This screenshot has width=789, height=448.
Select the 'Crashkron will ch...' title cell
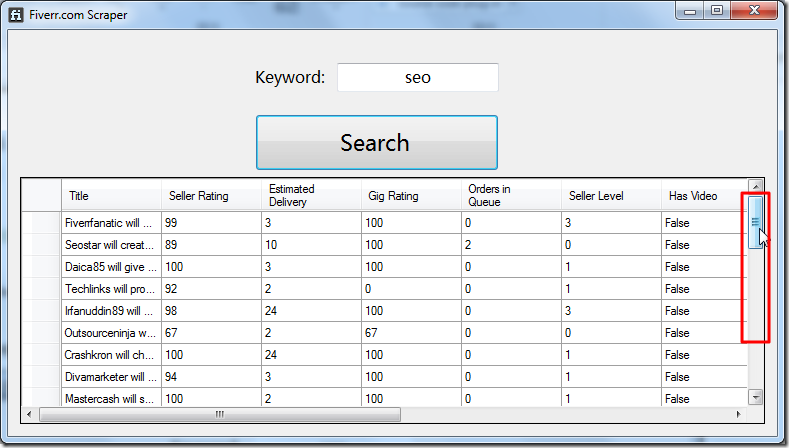pyautogui.click(x=111, y=355)
